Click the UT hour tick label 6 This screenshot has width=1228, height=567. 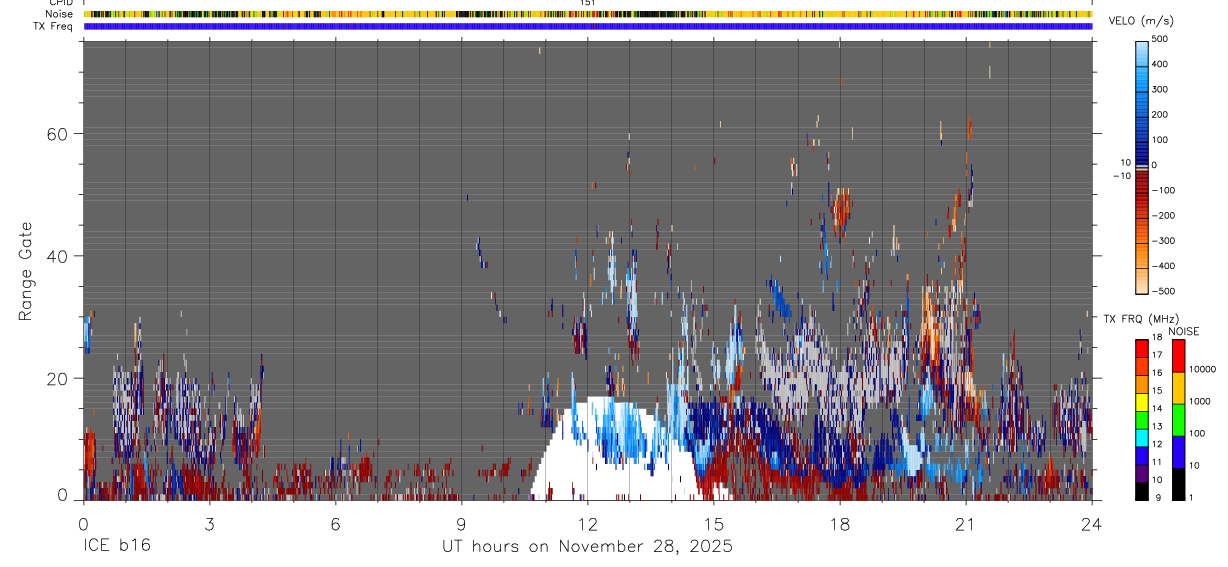click(335, 523)
